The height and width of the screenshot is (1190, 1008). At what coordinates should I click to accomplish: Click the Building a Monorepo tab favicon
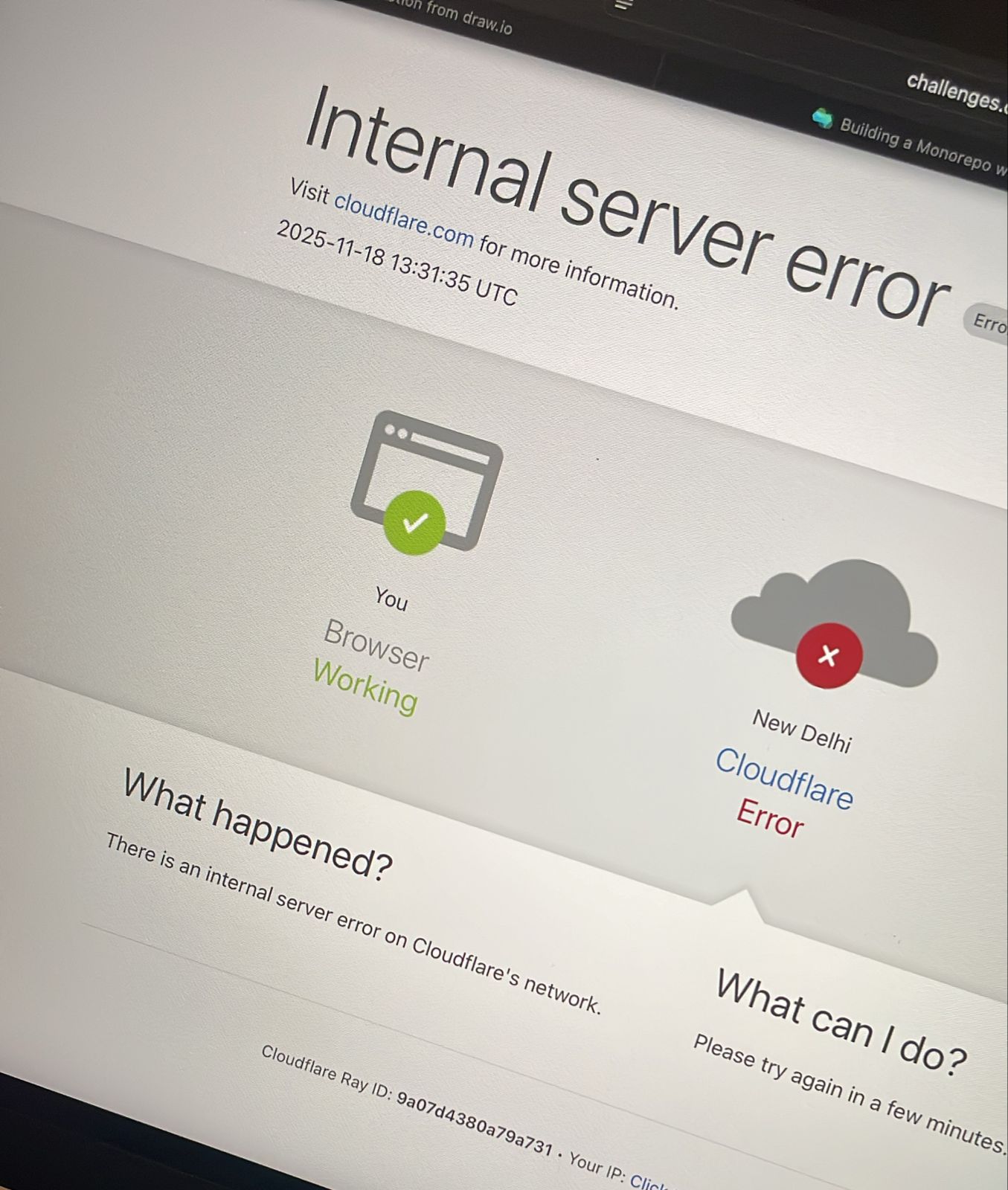click(x=822, y=118)
